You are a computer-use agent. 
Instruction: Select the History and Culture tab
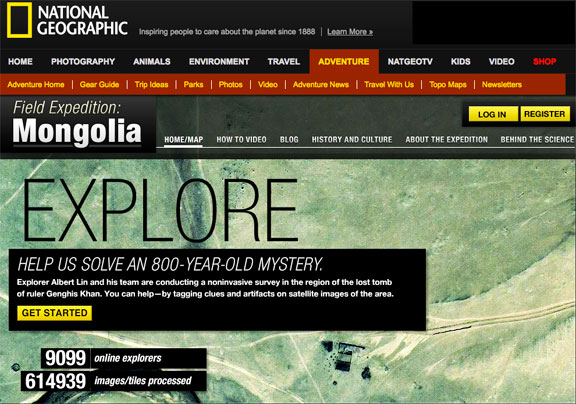coord(352,140)
